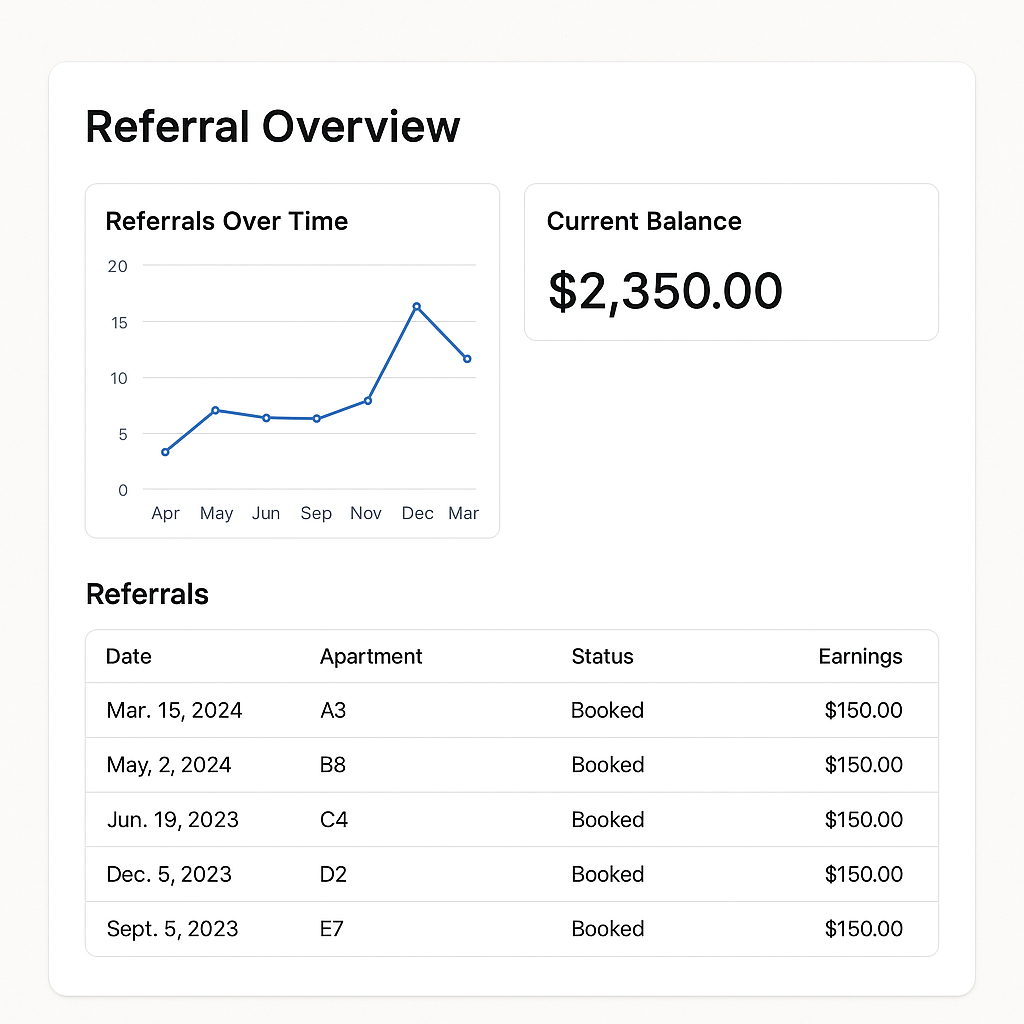Click apartment E7 in the table
The height and width of the screenshot is (1024, 1024).
point(332,929)
